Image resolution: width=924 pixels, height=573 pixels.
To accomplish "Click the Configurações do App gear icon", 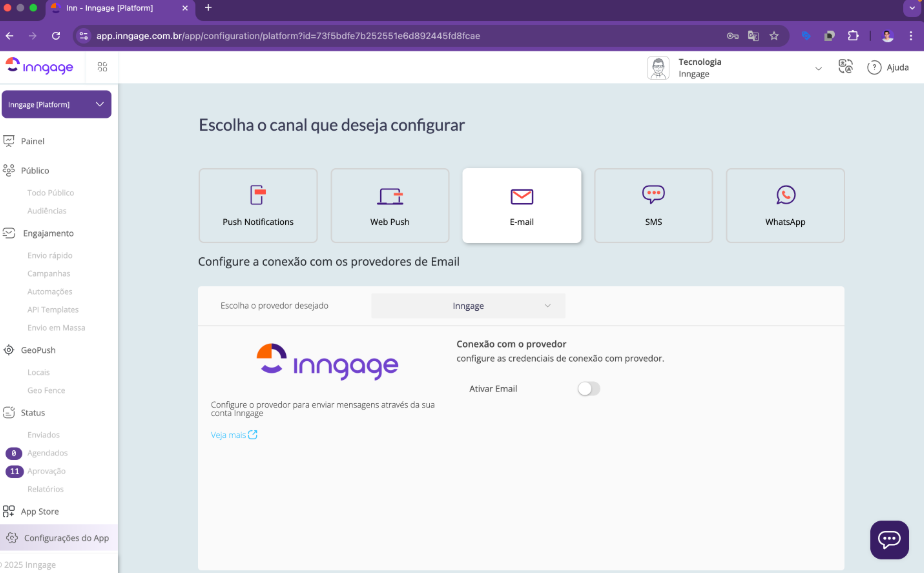I will (12, 538).
